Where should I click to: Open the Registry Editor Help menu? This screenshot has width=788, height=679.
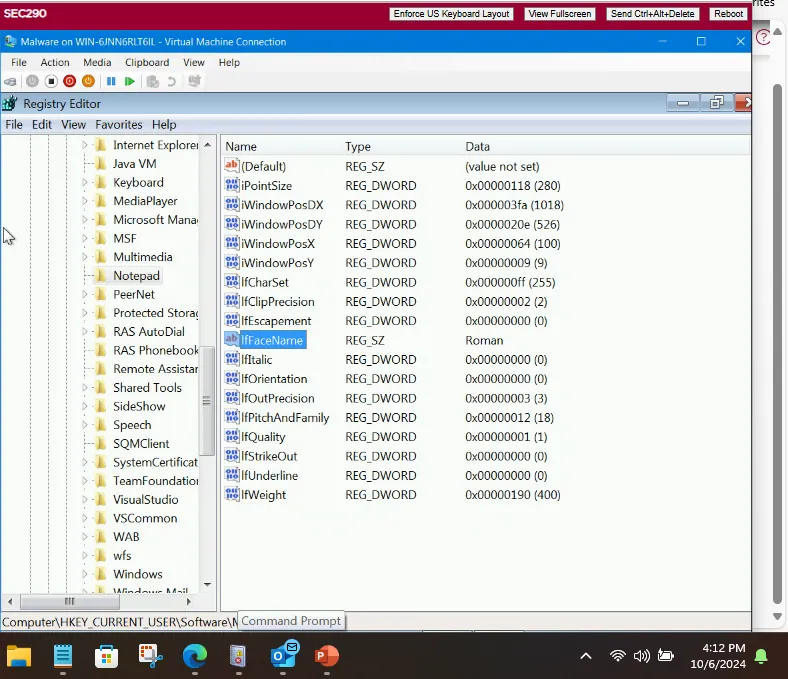164,125
